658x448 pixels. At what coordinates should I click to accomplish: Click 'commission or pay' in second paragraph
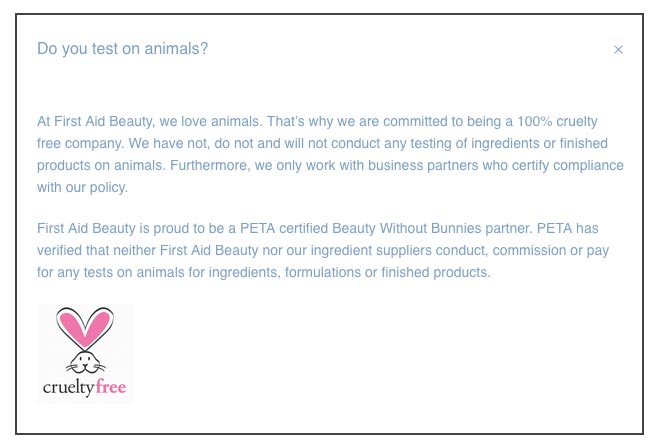pos(551,250)
